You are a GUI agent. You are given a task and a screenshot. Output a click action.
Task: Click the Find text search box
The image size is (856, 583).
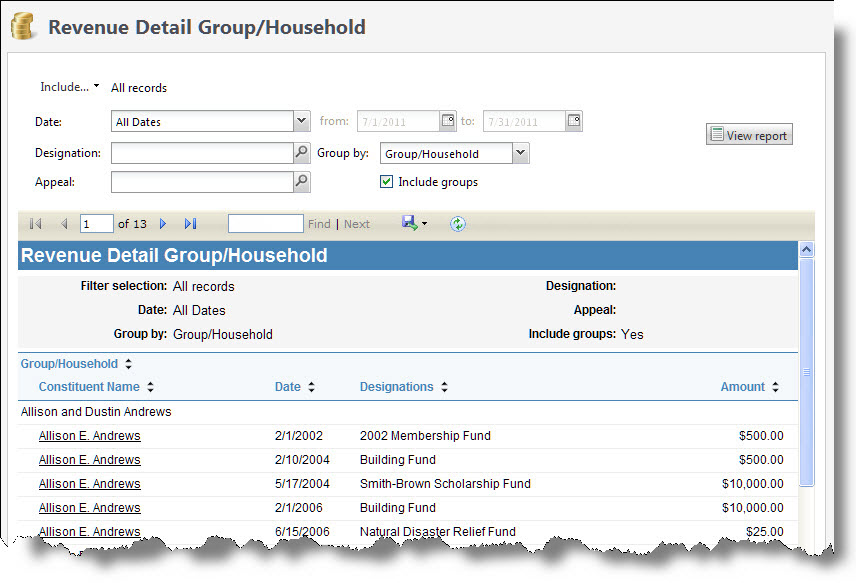(265, 224)
